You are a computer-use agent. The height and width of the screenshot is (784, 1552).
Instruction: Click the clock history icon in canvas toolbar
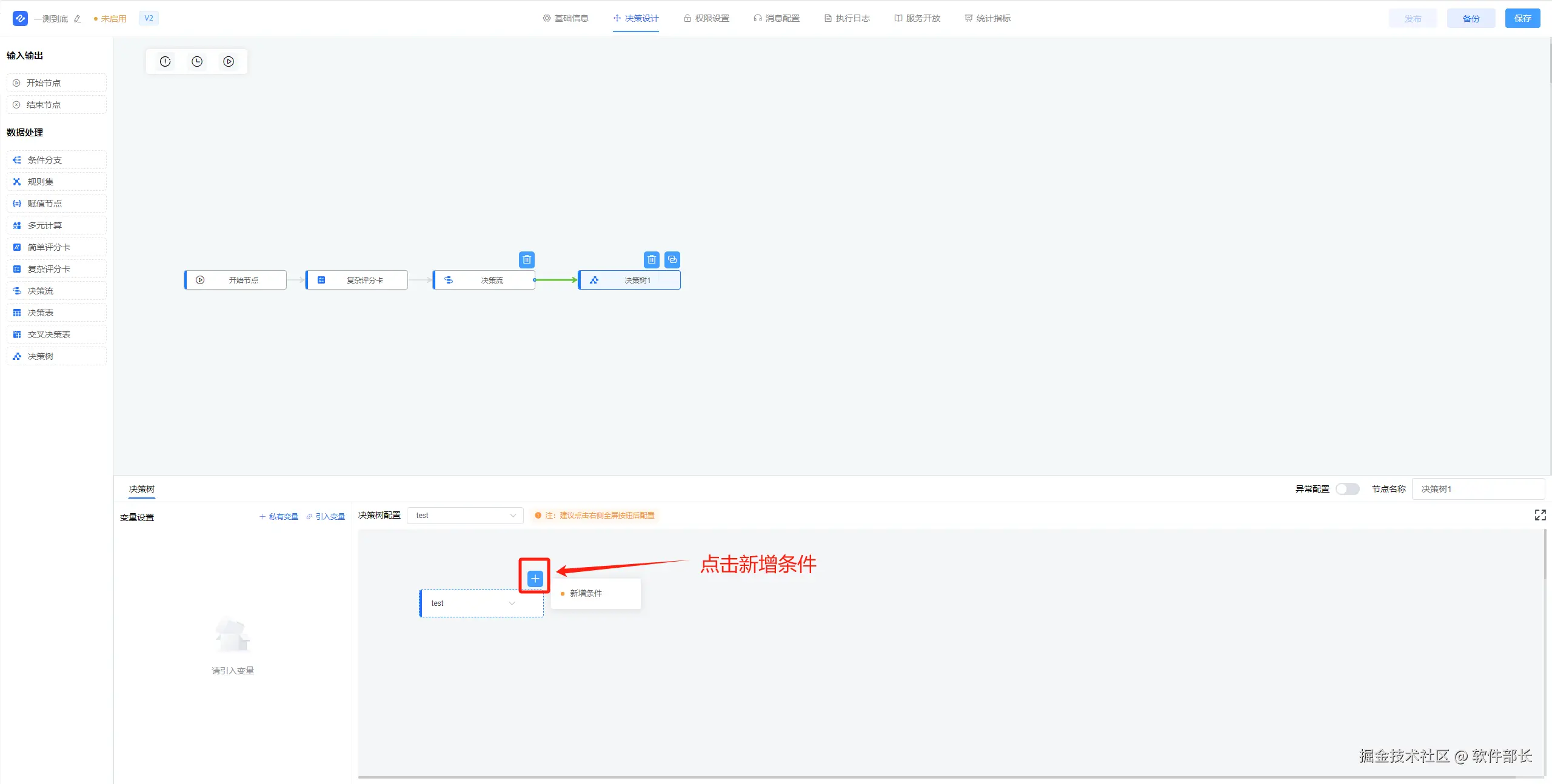click(x=197, y=61)
